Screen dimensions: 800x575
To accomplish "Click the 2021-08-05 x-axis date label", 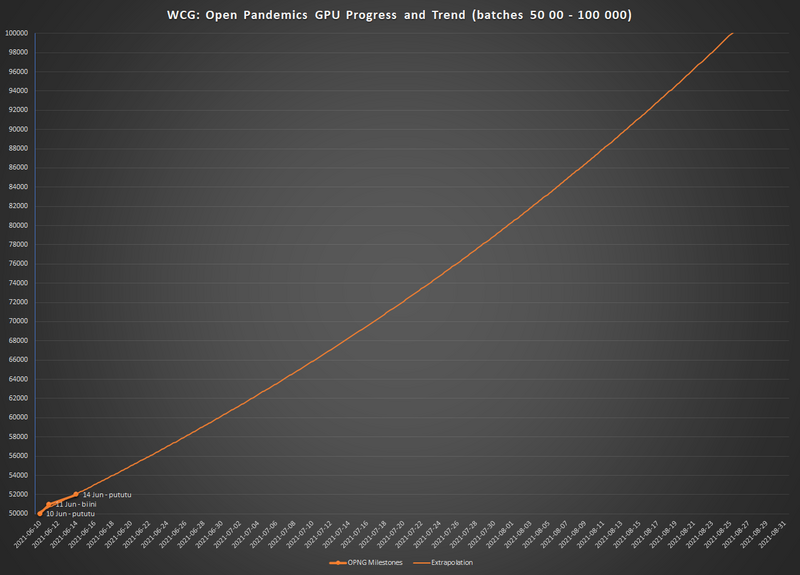I will [x=536, y=534].
